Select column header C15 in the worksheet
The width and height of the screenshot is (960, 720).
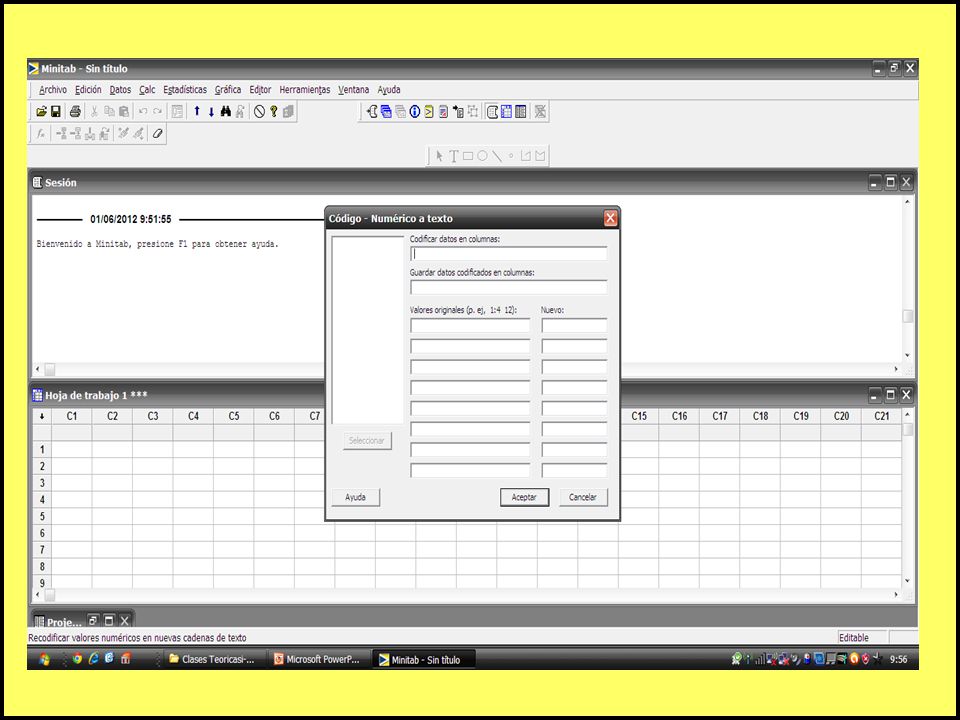click(639, 416)
